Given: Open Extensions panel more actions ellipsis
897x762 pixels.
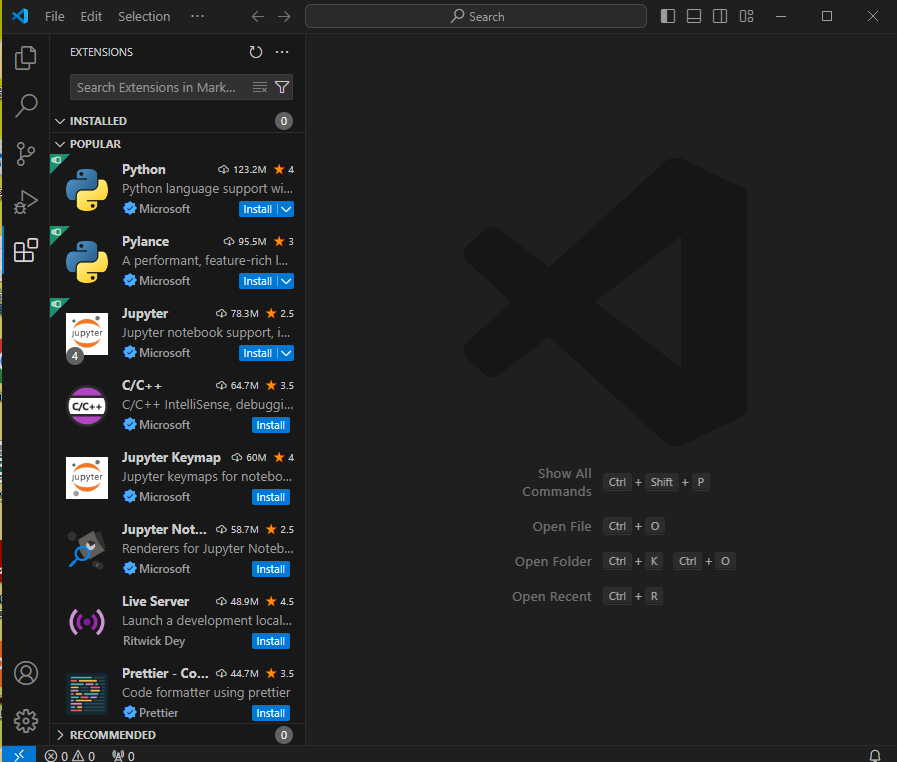Looking at the screenshot, I should coord(282,52).
